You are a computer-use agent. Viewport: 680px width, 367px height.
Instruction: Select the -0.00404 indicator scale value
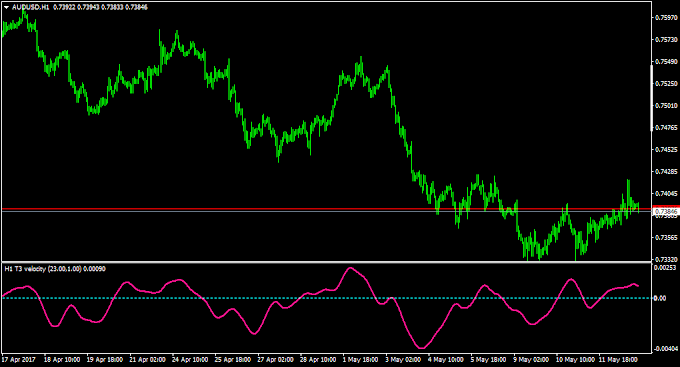coord(665,349)
